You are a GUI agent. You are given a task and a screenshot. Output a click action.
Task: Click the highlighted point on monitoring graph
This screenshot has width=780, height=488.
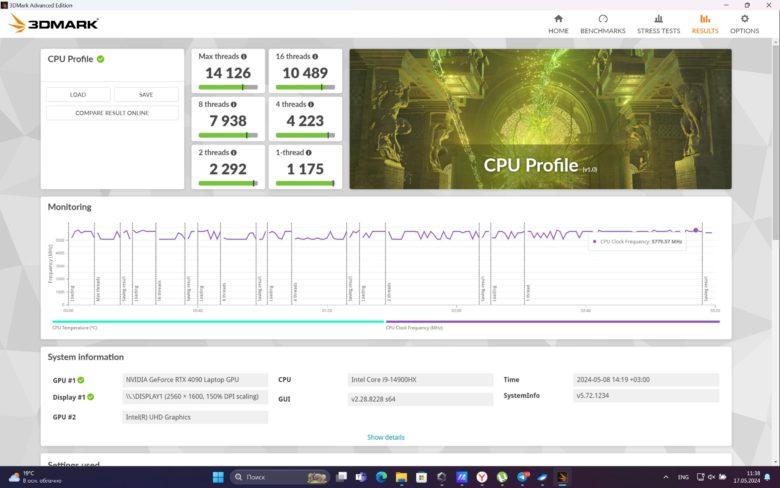click(x=695, y=230)
